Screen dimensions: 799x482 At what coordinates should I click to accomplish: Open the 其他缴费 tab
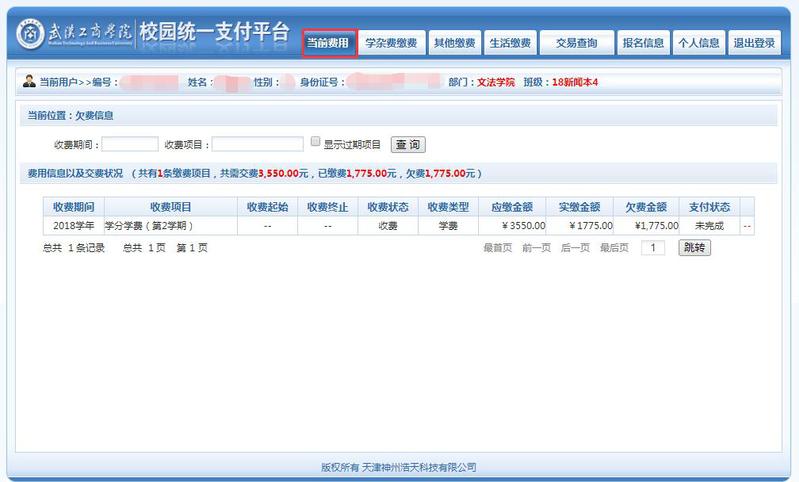tap(453, 43)
